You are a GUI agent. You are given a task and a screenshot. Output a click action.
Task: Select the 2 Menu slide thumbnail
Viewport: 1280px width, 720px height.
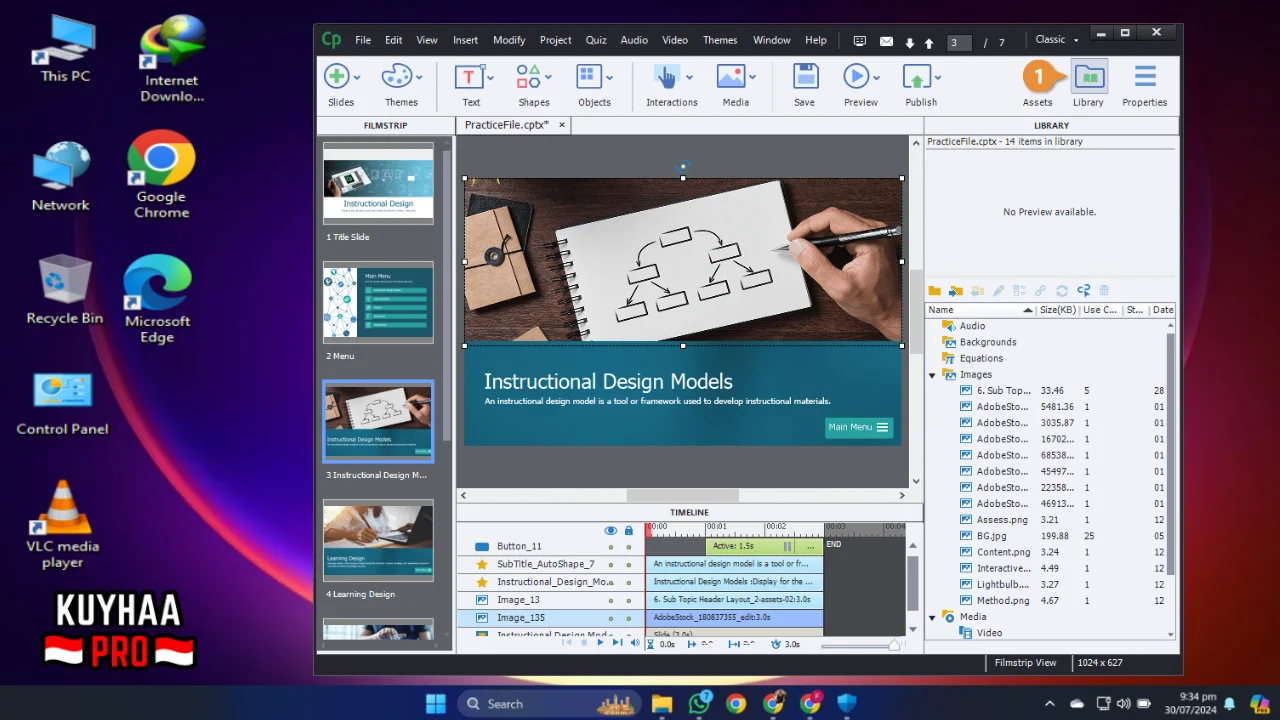point(378,303)
